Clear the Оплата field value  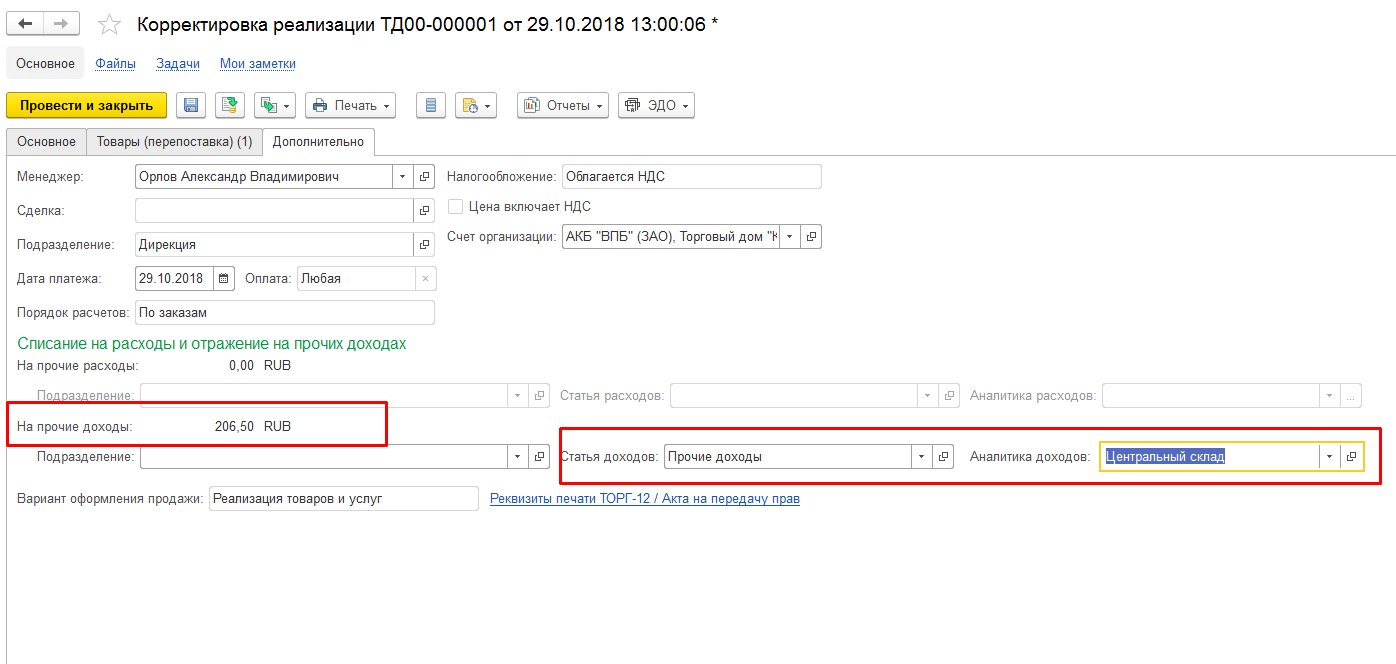coord(424,279)
